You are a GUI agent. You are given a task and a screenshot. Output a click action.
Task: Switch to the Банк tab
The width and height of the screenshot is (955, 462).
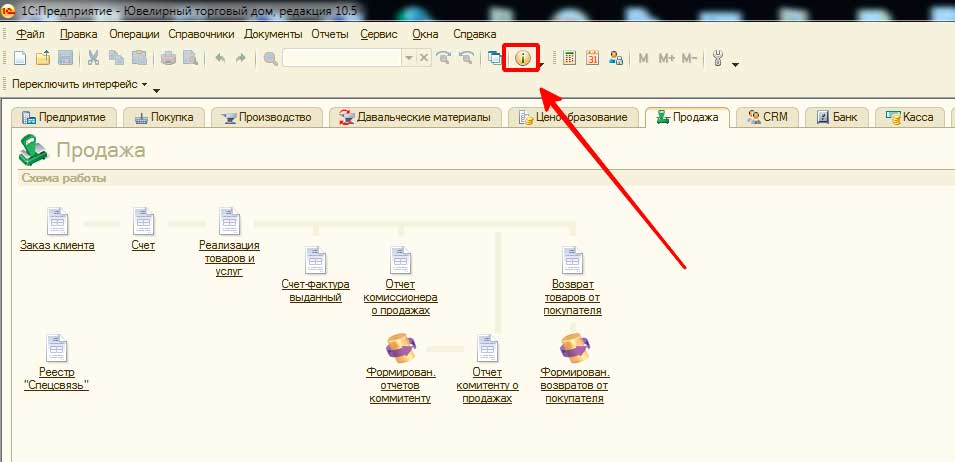pyautogui.click(x=837, y=117)
